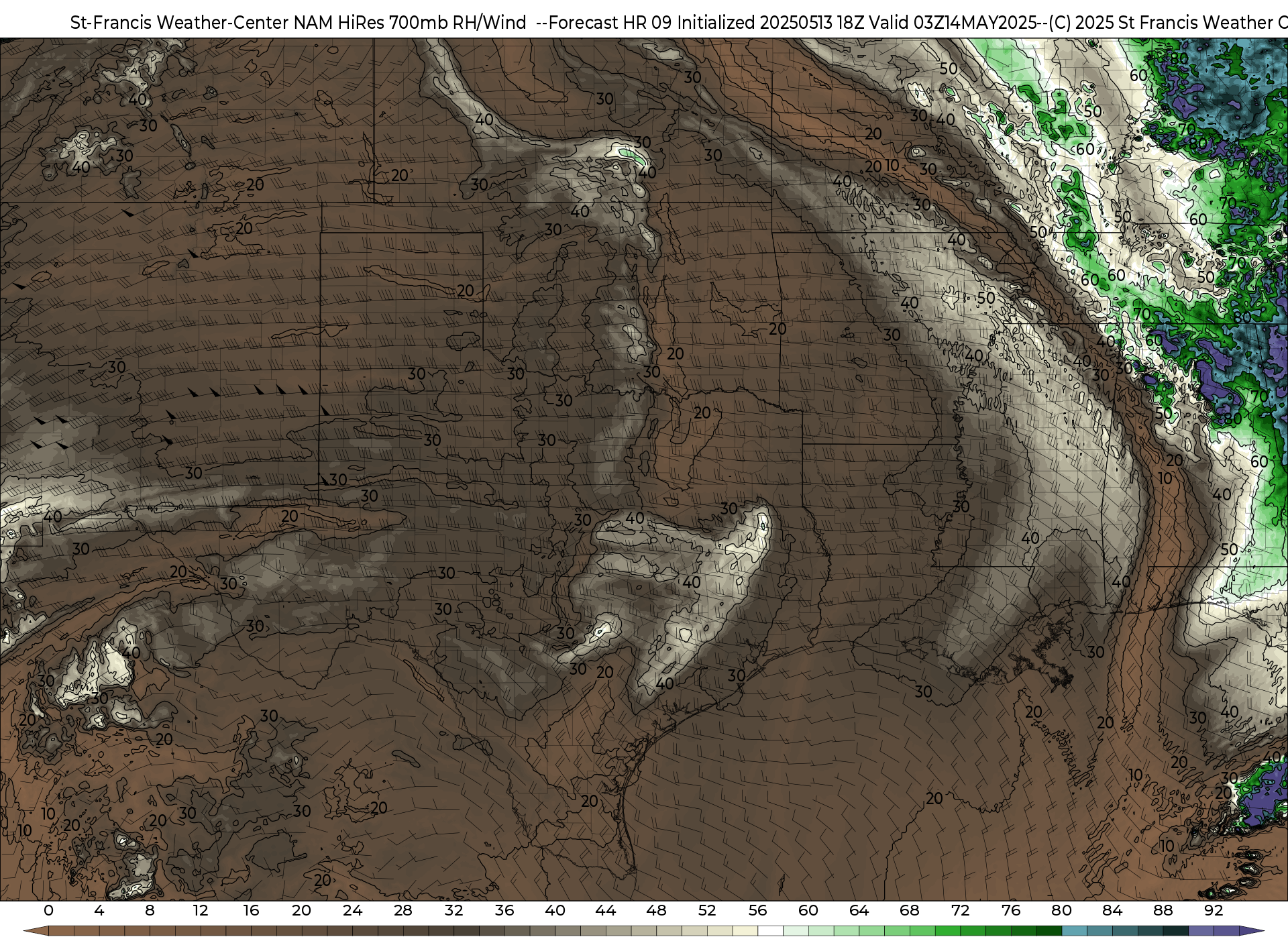1288x939 pixels.
Task: Click the colorbar tick label "8"
Action: [150, 910]
